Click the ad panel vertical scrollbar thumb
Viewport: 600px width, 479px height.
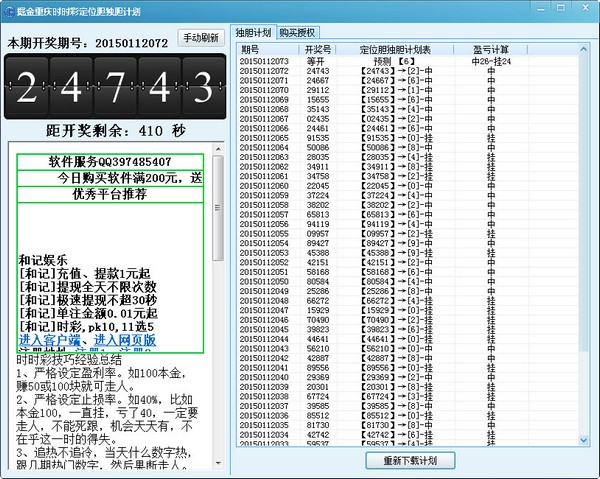(x=219, y=205)
